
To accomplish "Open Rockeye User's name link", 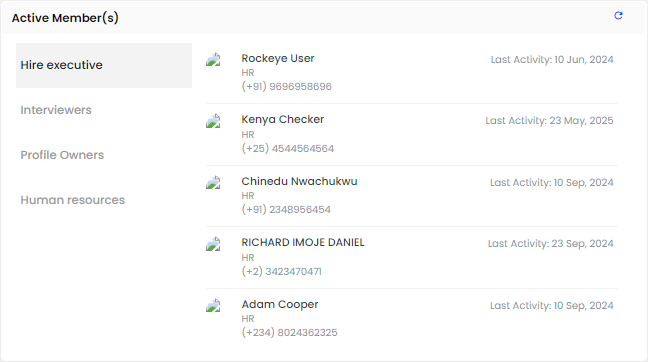I will tap(278, 59).
